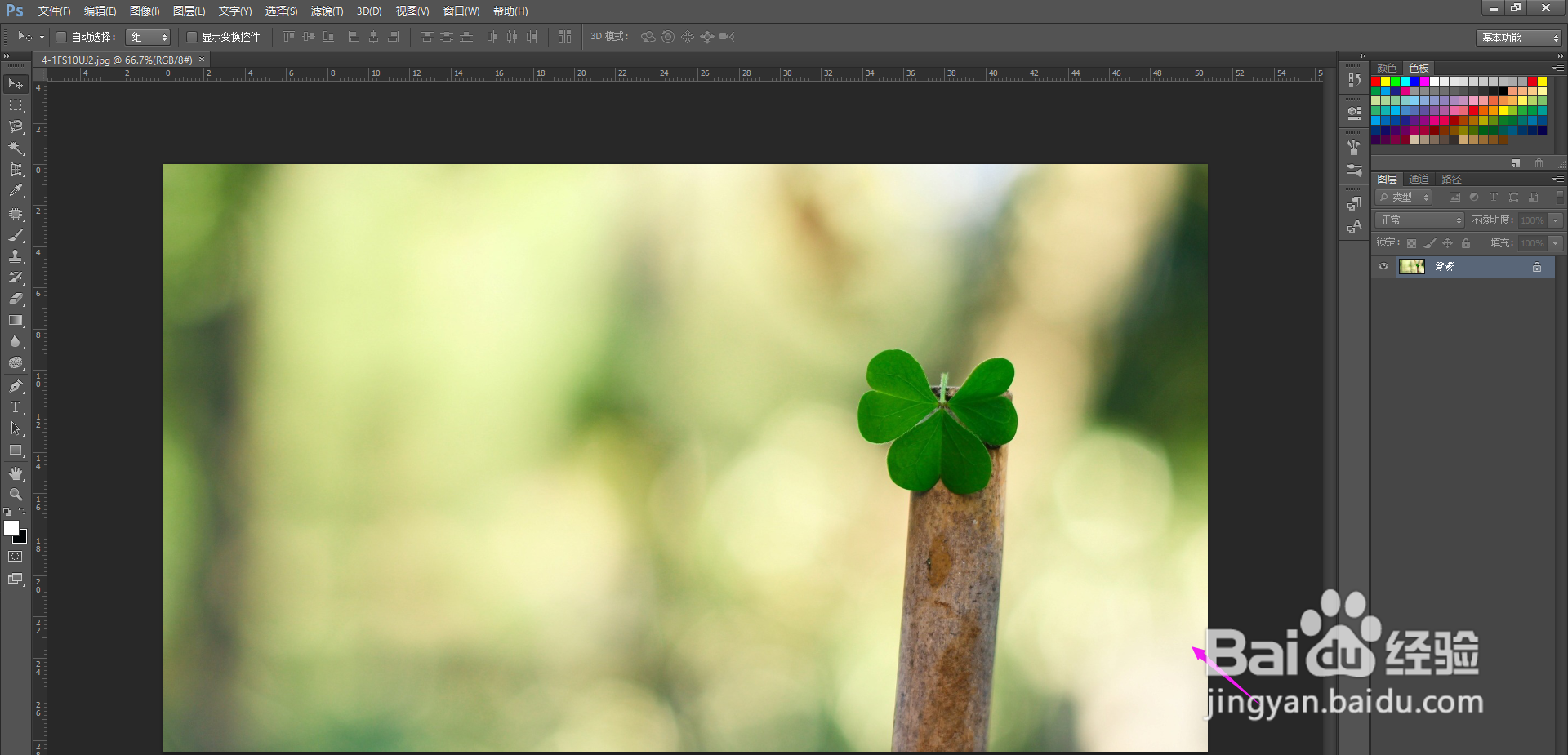The height and width of the screenshot is (755, 1568).
Task: Select the Brush tool
Action: [x=16, y=235]
